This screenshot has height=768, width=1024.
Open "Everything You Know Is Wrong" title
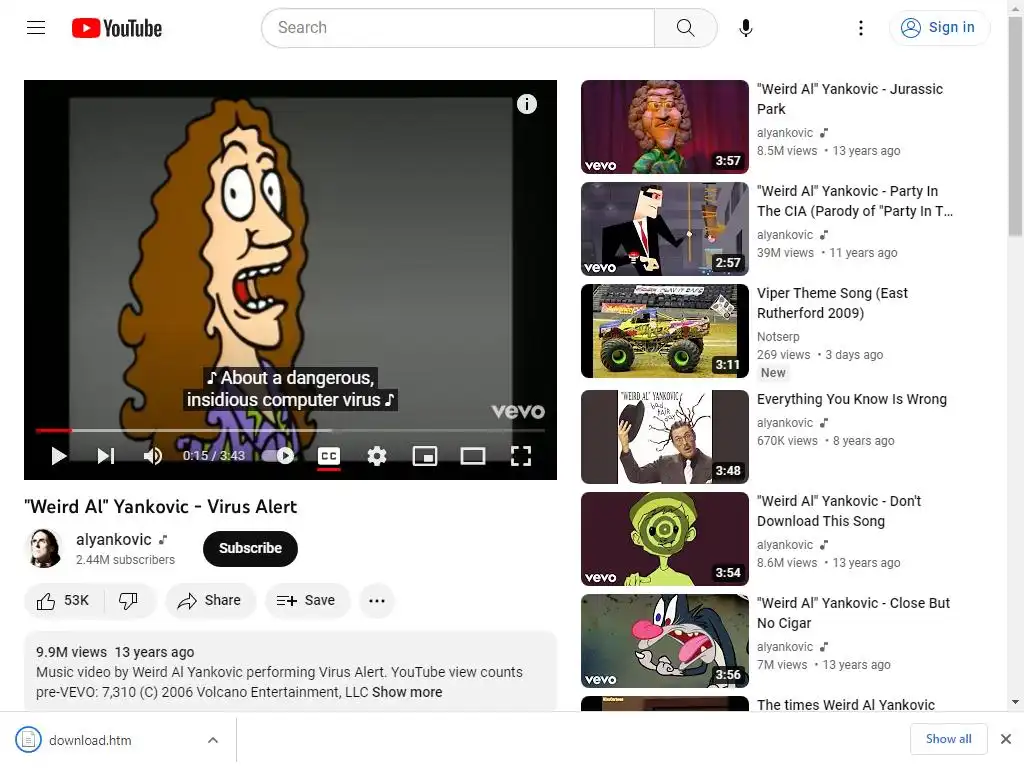(x=852, y=399)
